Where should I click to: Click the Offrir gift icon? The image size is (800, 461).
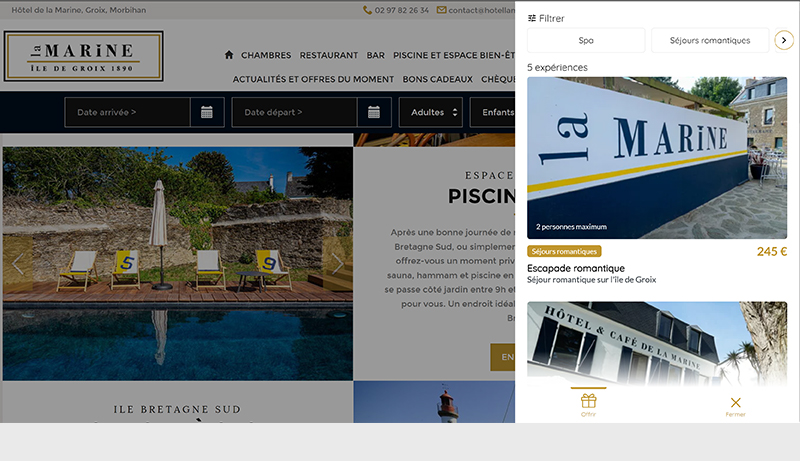(x=588, y=401)
